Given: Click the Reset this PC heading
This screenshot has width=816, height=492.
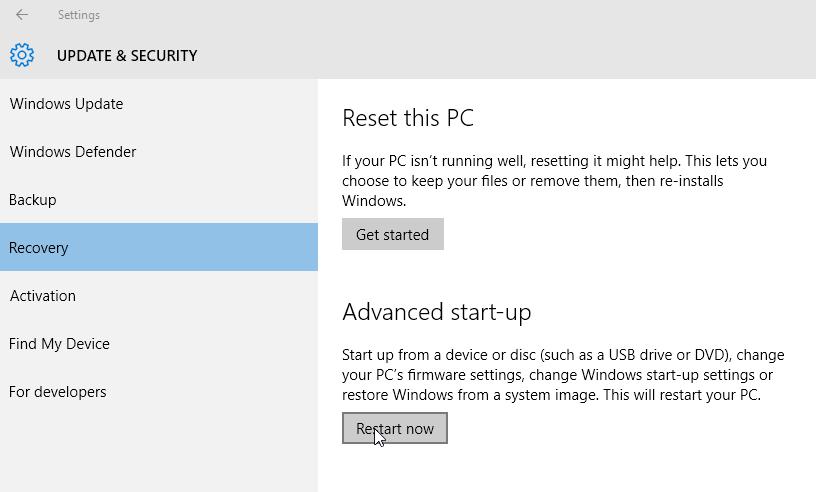Looking at the screenshot, I should tap(408, 118).
